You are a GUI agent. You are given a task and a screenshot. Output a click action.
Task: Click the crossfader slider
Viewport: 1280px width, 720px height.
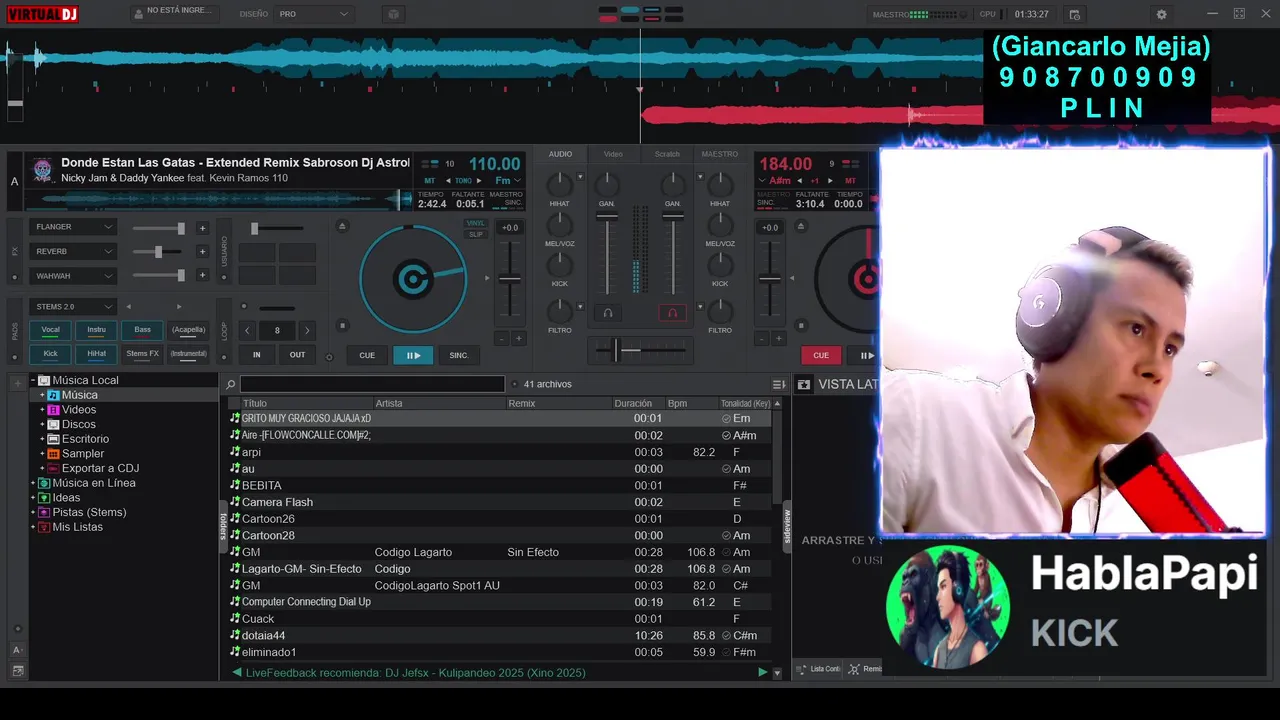640,349
